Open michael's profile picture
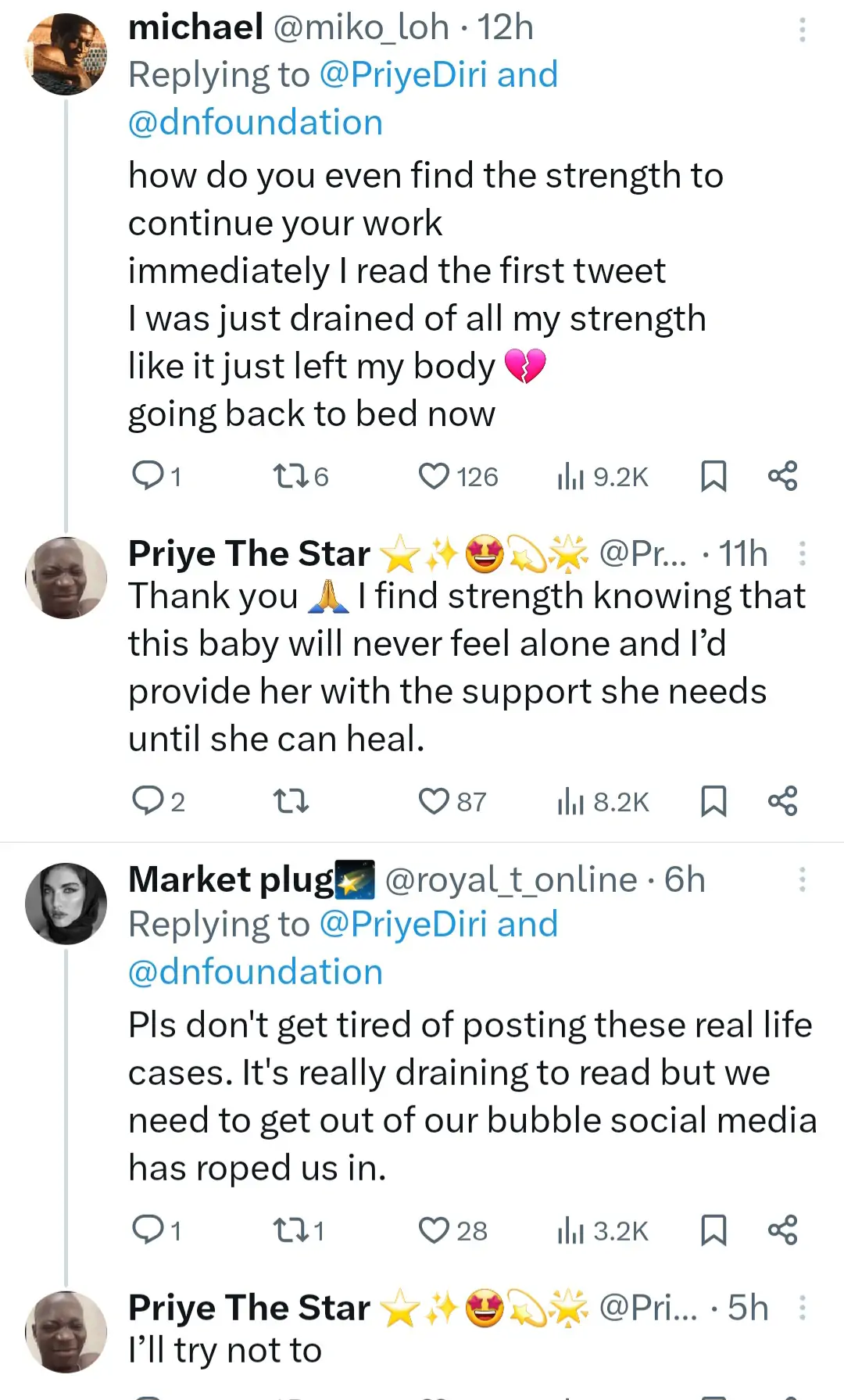 (x=66, y=54)
